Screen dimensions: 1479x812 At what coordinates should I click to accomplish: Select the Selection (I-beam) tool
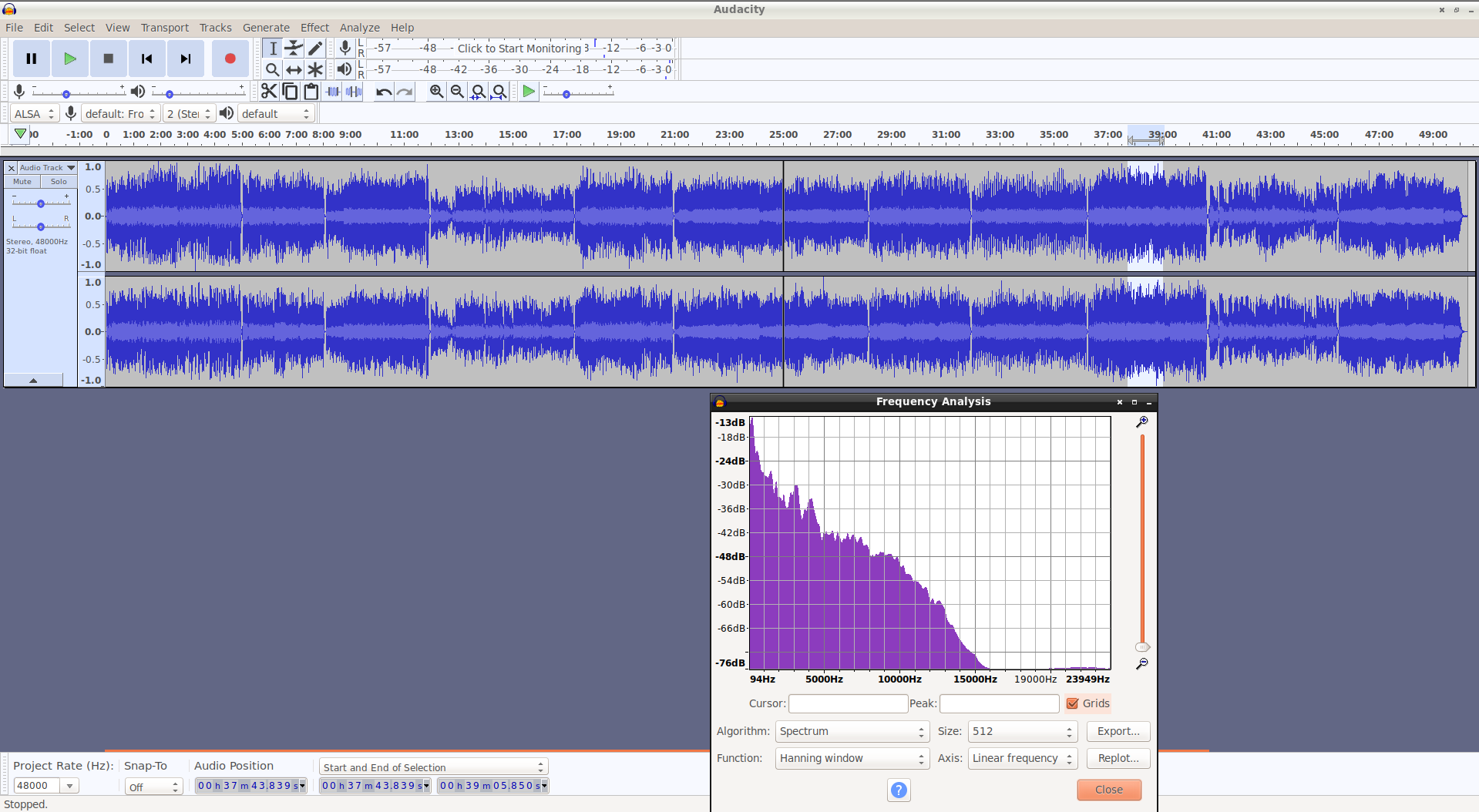273,48
